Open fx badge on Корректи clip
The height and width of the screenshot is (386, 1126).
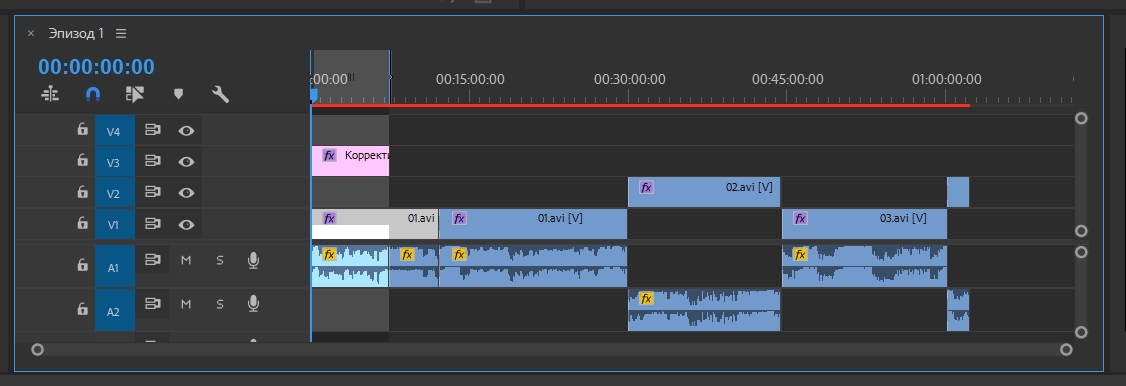329,156
